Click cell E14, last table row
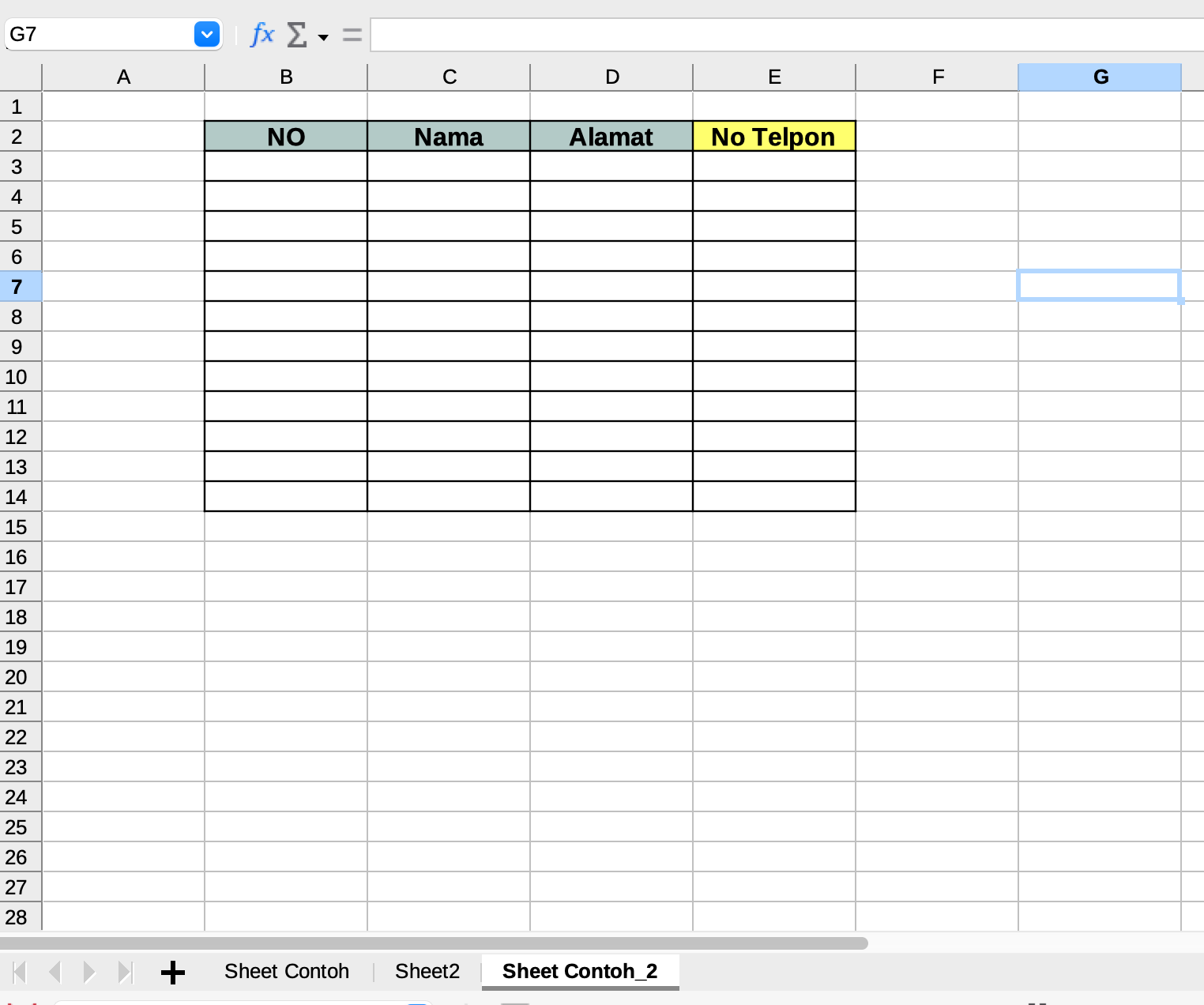Screen dimensions: 1204x1005 [774, 497]
